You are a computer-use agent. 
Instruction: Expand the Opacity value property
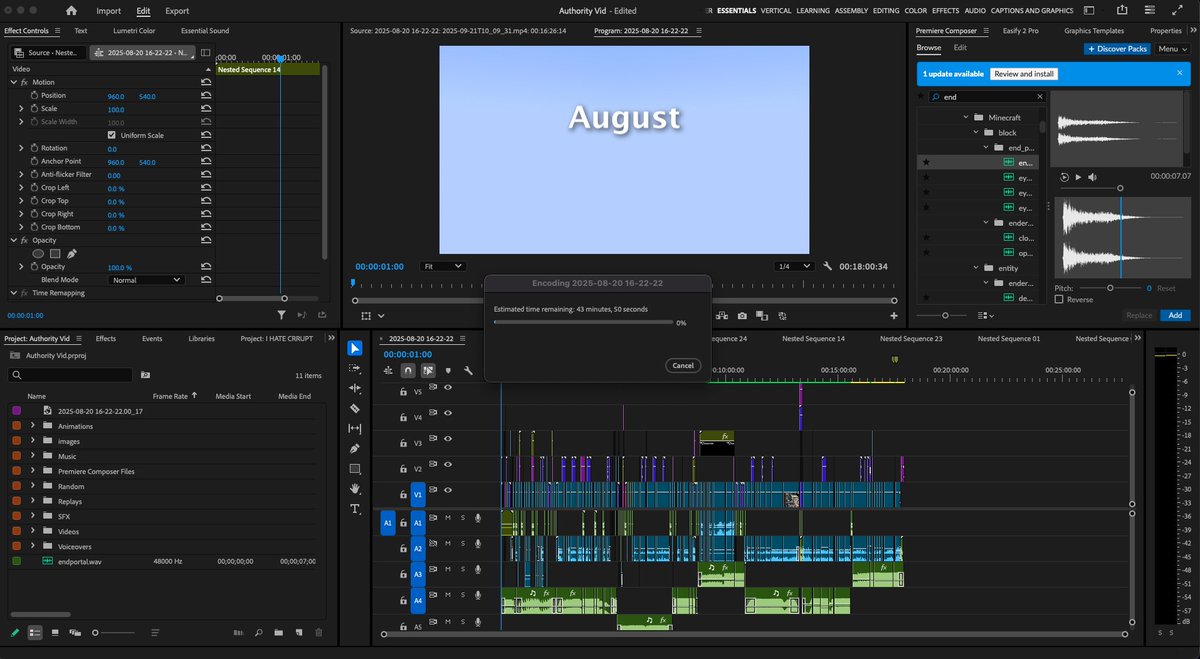(21, 267)
